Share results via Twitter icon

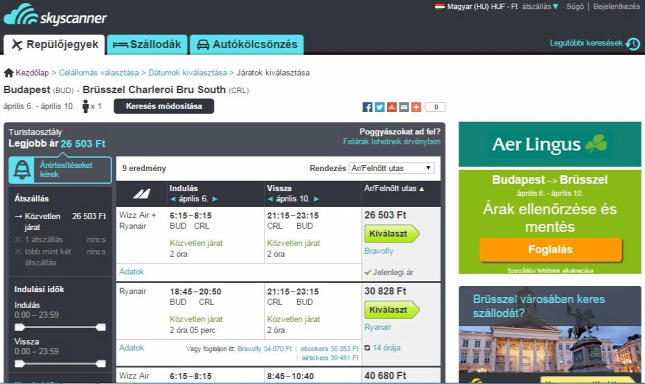click(380, 107)
